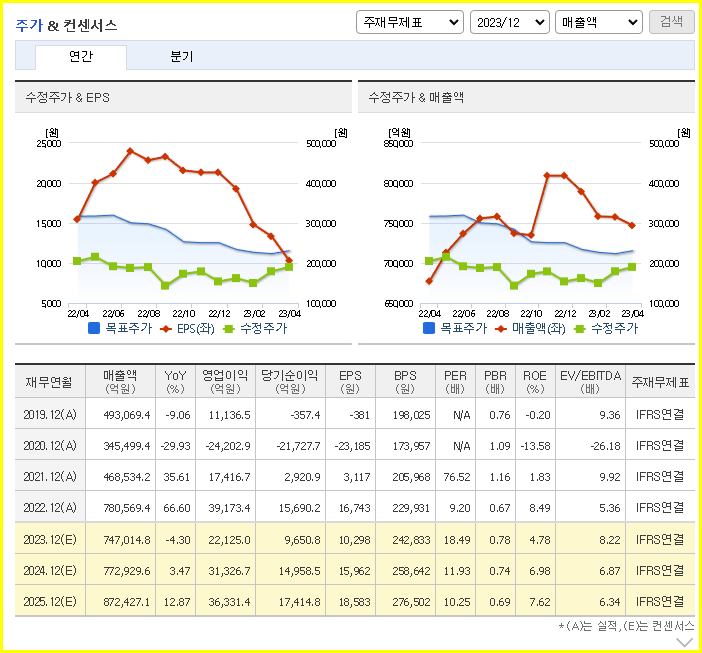Click revenue value 780,569.4
The height and width of the screenshot is (653, 702).
pos(127,508)
